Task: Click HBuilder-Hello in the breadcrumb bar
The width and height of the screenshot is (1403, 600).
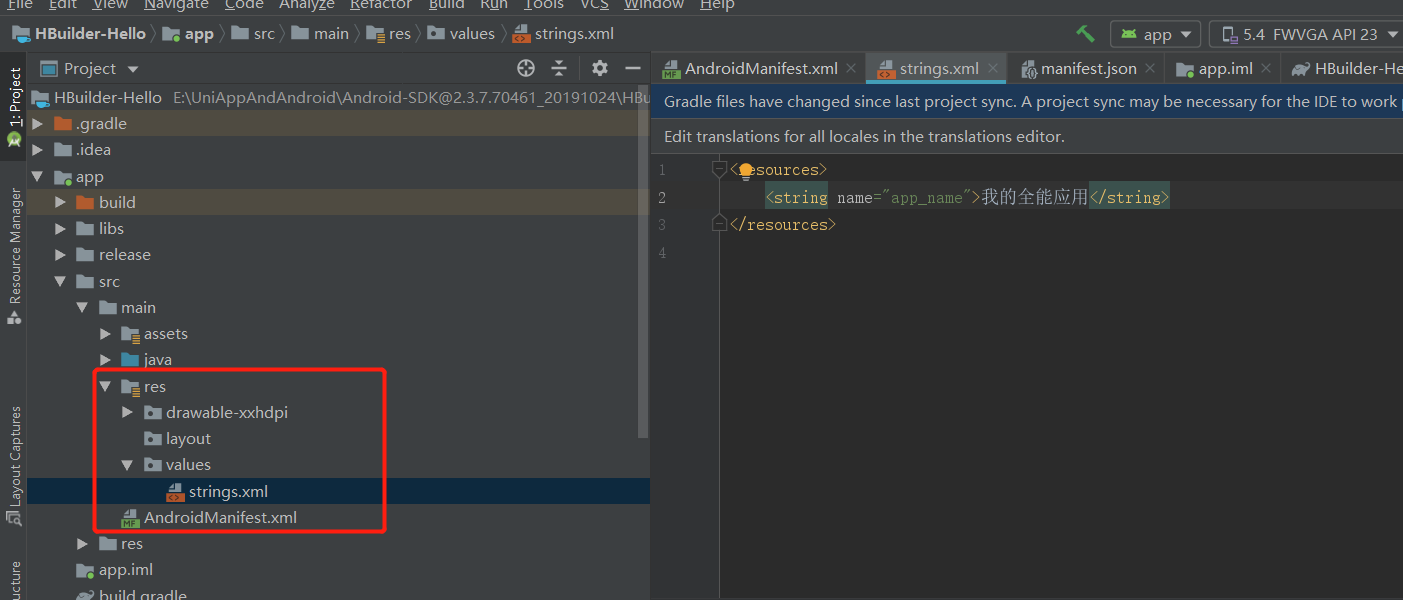Action: (79, 34)
